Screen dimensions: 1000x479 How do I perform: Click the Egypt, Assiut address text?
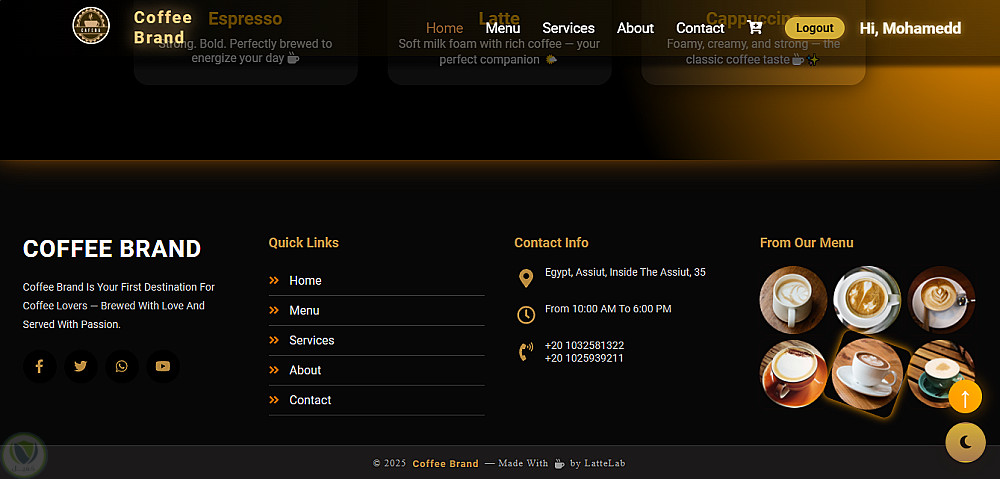pyautogui.click(x=625, y=272)
